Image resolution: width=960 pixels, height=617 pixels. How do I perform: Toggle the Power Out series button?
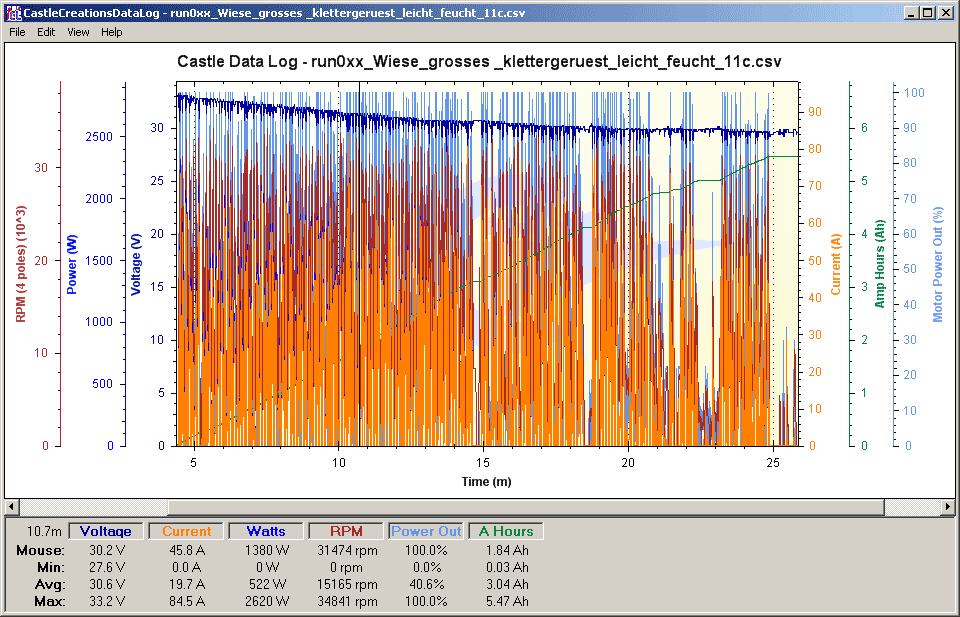click(x=426, y=531)
